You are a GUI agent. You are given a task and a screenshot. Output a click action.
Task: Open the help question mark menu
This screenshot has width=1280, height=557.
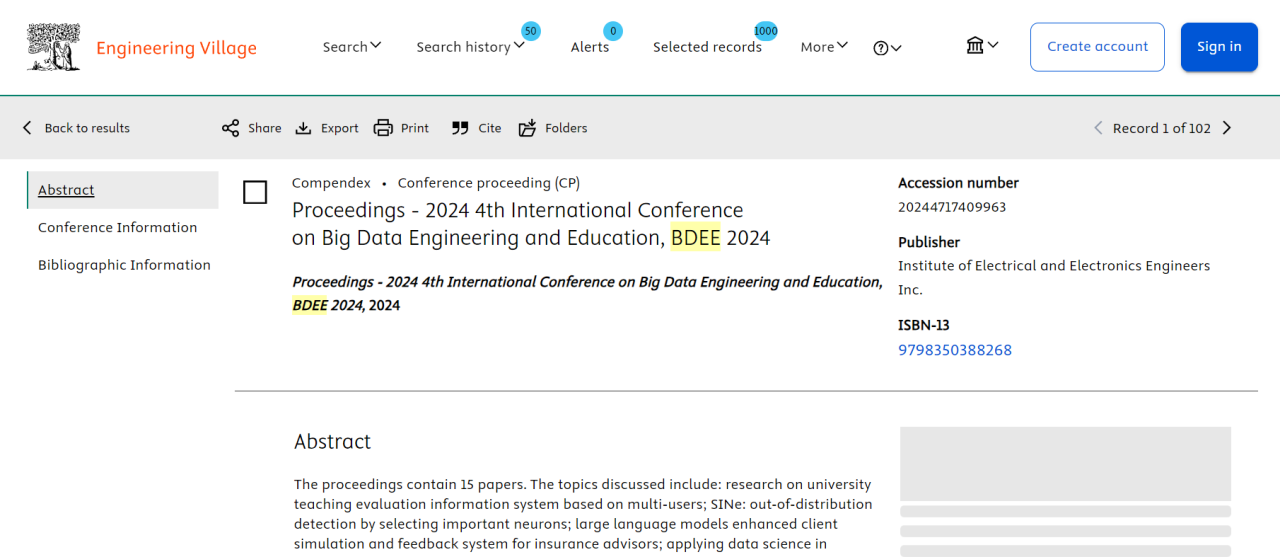click(887, 48)
